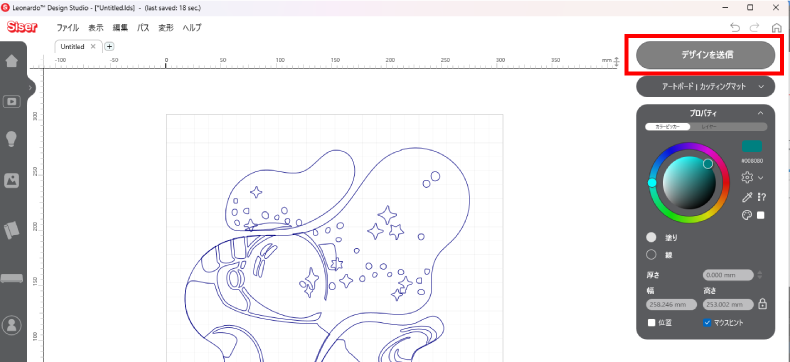The height and width of the screenshot is (362, 790).
Task: Toggle the 位置 checkbox
Action: (x=651, y=322)
